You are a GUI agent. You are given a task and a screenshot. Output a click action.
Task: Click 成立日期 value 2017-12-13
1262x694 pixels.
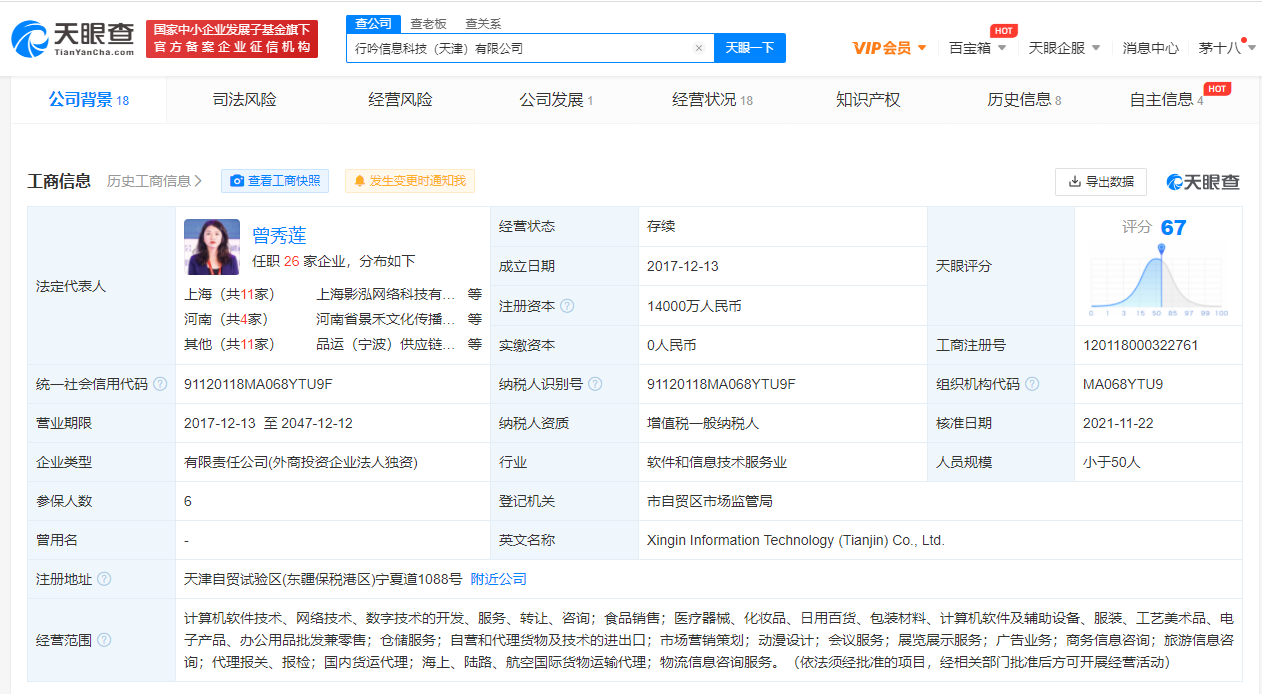[x=683, y=266]
